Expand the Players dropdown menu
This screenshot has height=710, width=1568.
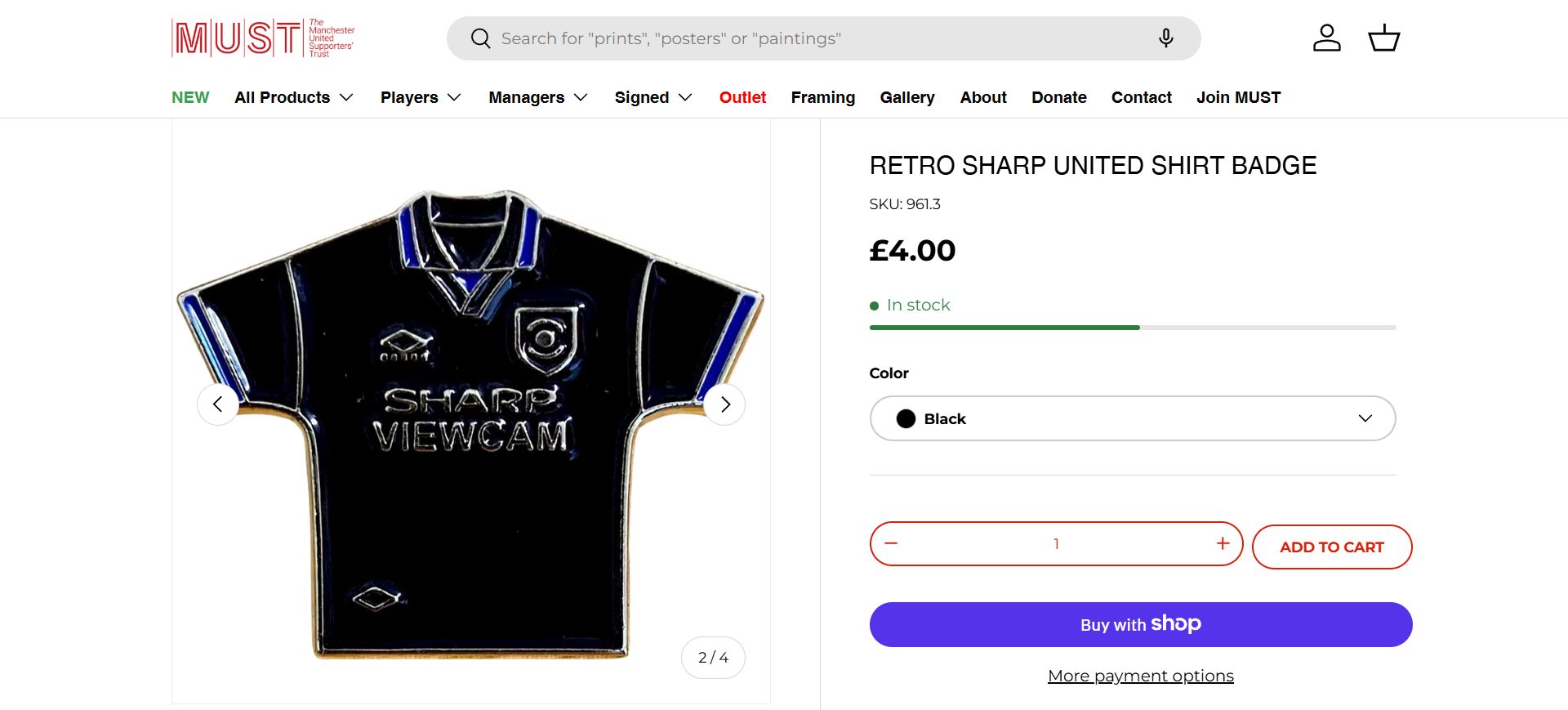tap(421, 97)
